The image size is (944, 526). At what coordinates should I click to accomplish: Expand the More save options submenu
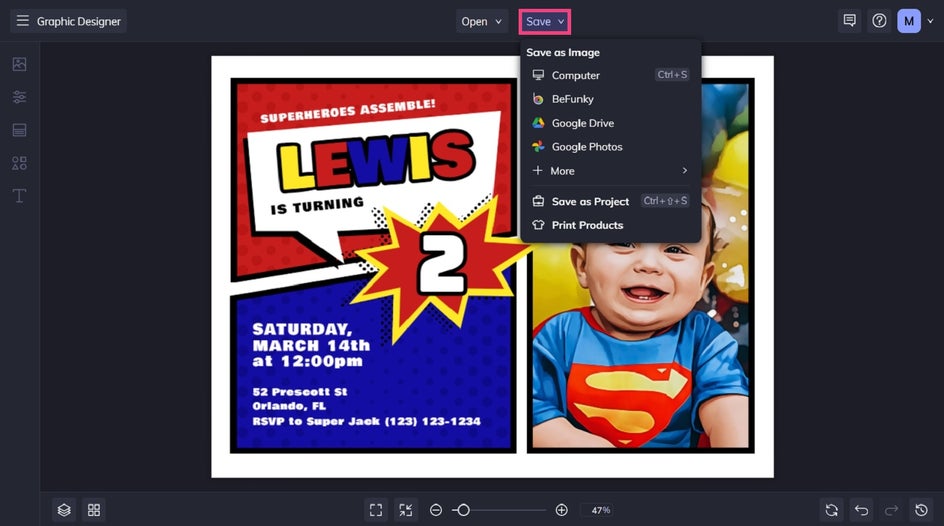click(x=610, y=171)
